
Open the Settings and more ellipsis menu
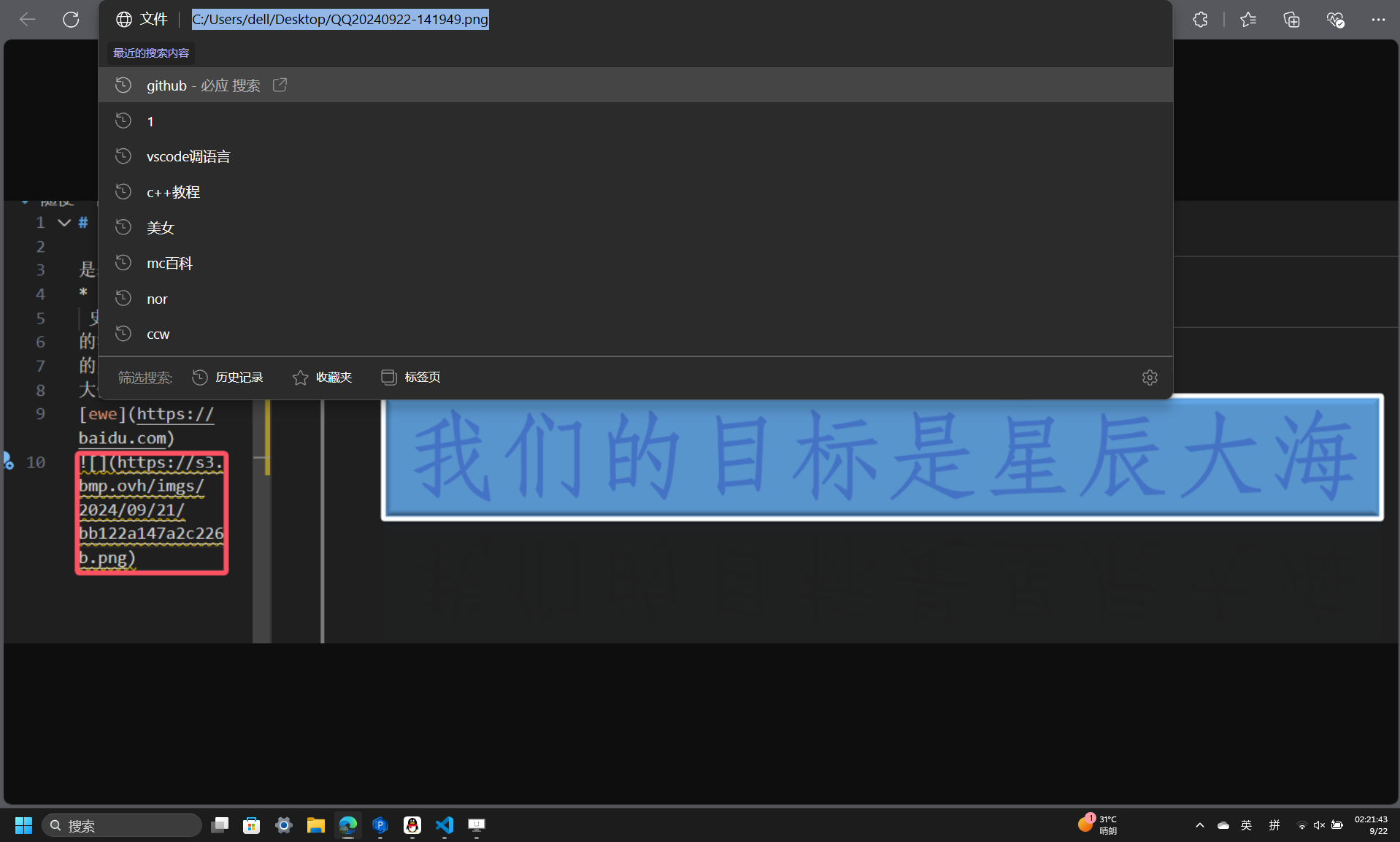click(1378, 20)
